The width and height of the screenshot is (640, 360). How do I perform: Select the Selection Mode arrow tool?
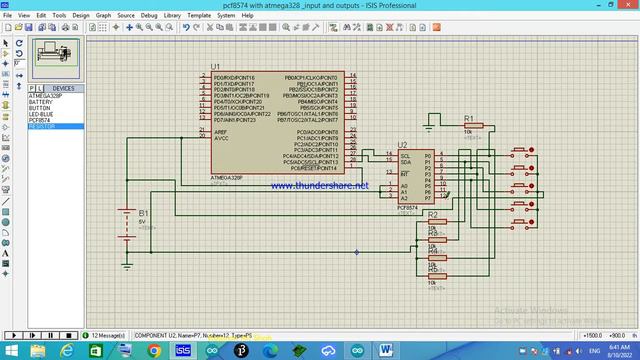coord(5,43)
